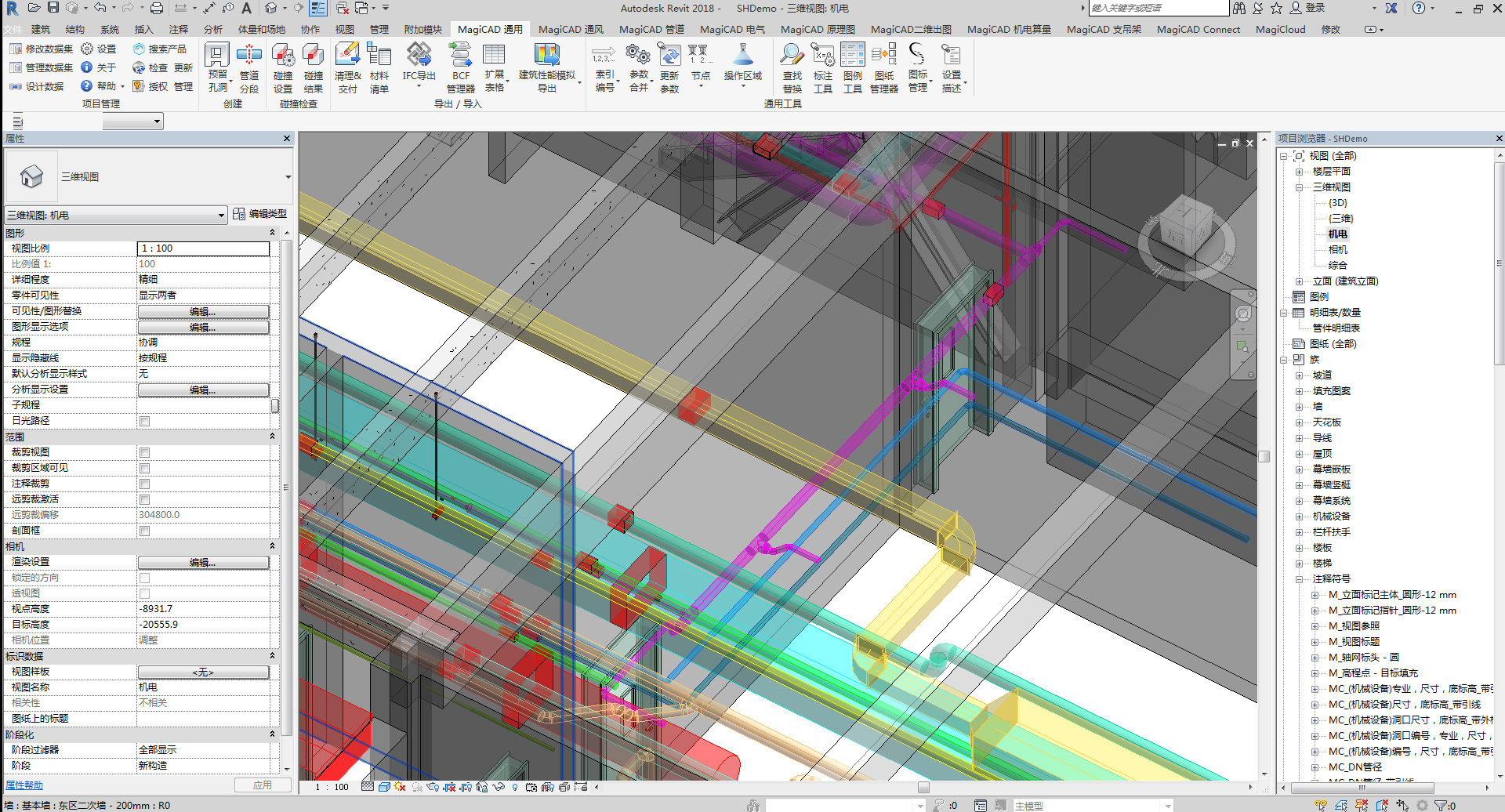Click the 视图比例 1 : 100 input field

[203, 248]
